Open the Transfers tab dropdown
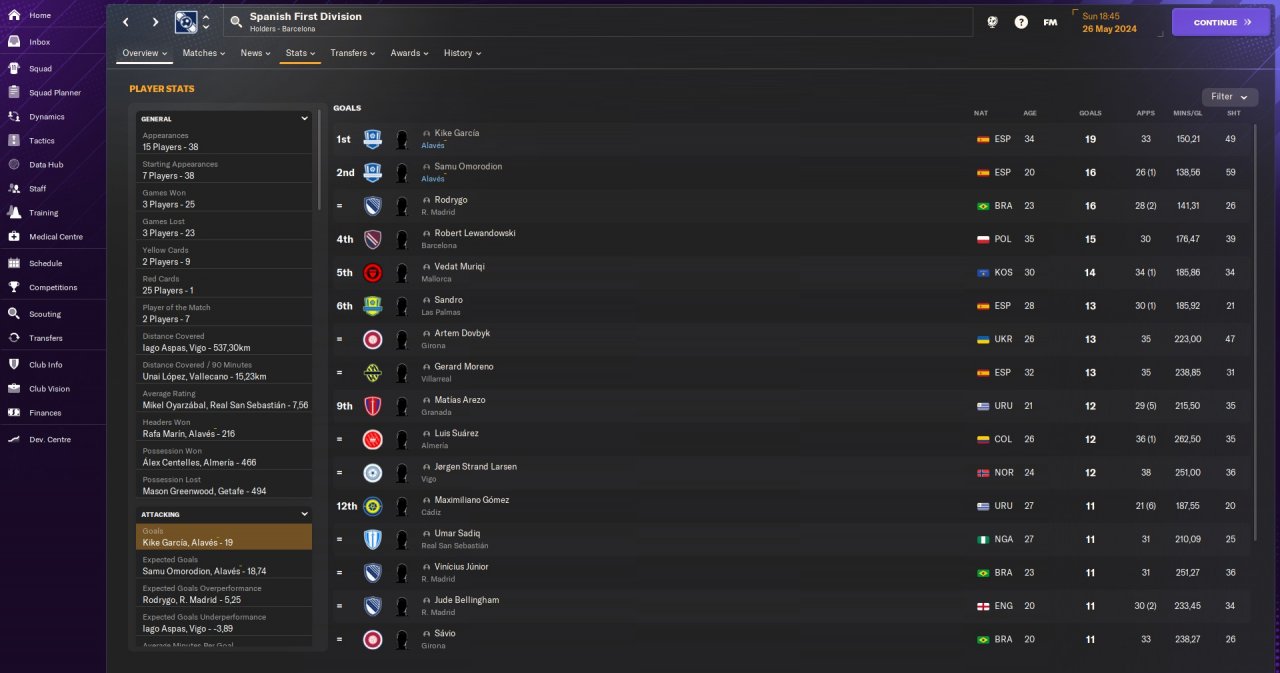 353,53
